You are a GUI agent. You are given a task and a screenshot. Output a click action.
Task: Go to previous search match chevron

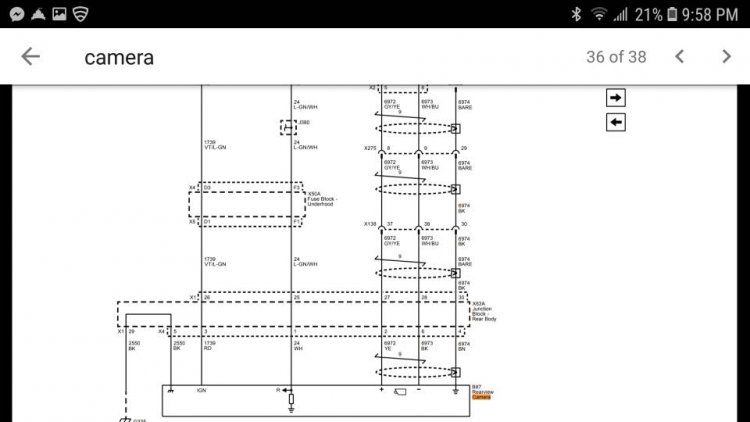(x=679, y=56)
